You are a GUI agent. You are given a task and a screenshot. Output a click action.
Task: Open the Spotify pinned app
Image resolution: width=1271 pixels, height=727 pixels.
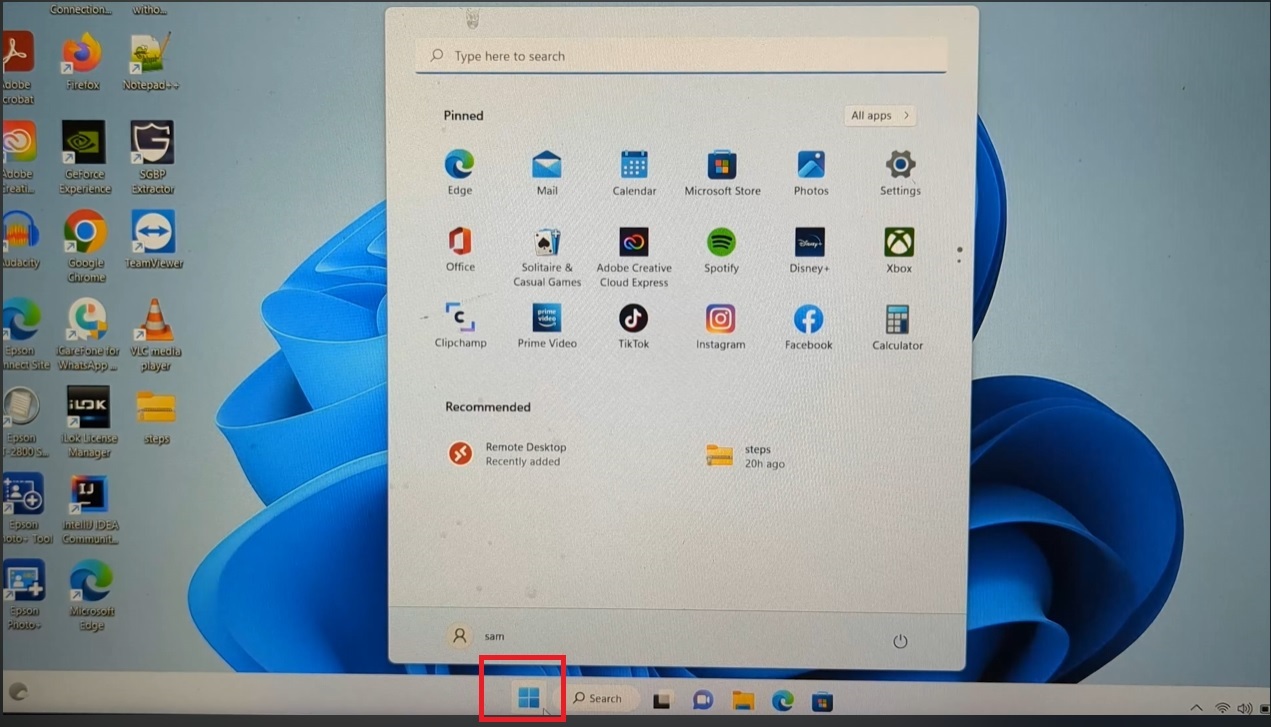(721, 250)
